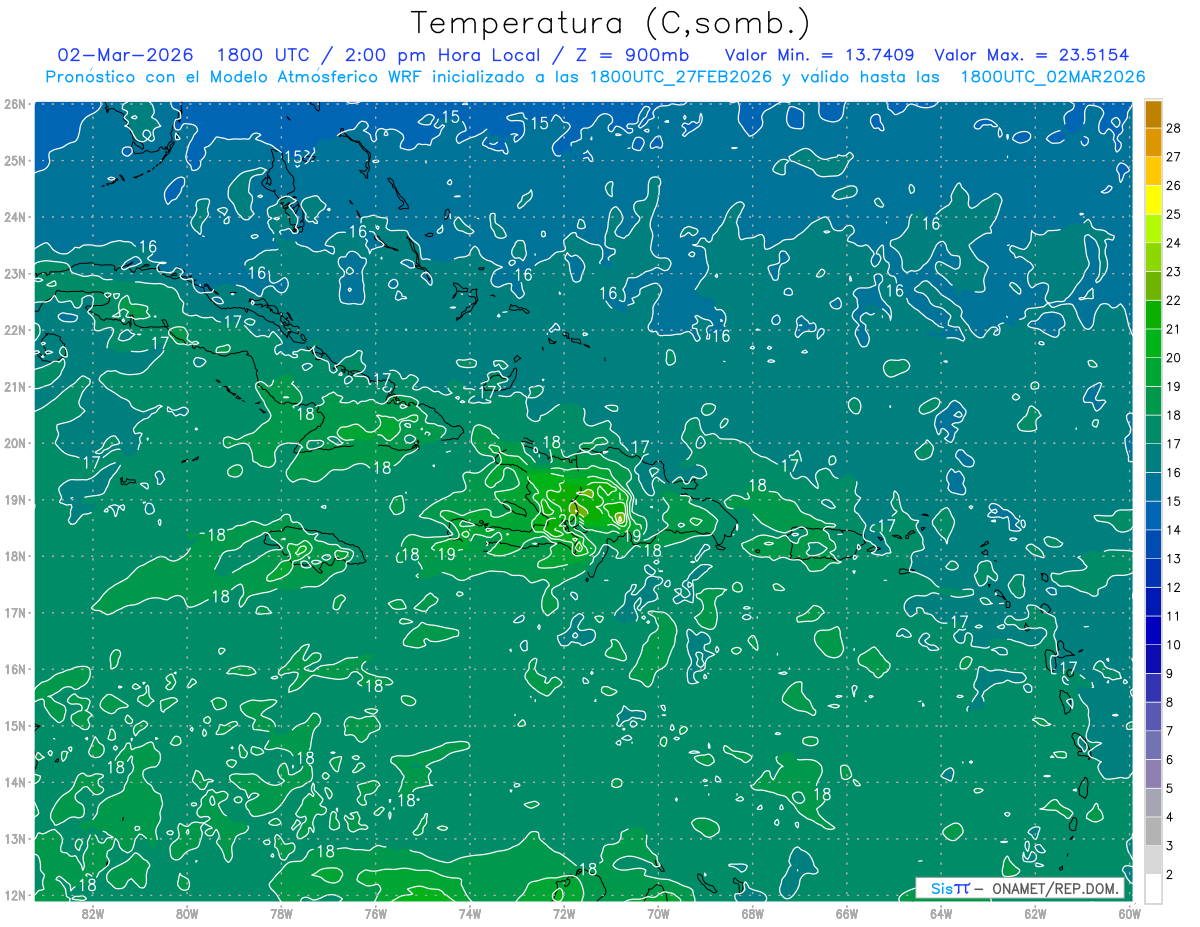
Task: Click the dark blue colorbar swatch for 10
Action: tap(1153, 631)
